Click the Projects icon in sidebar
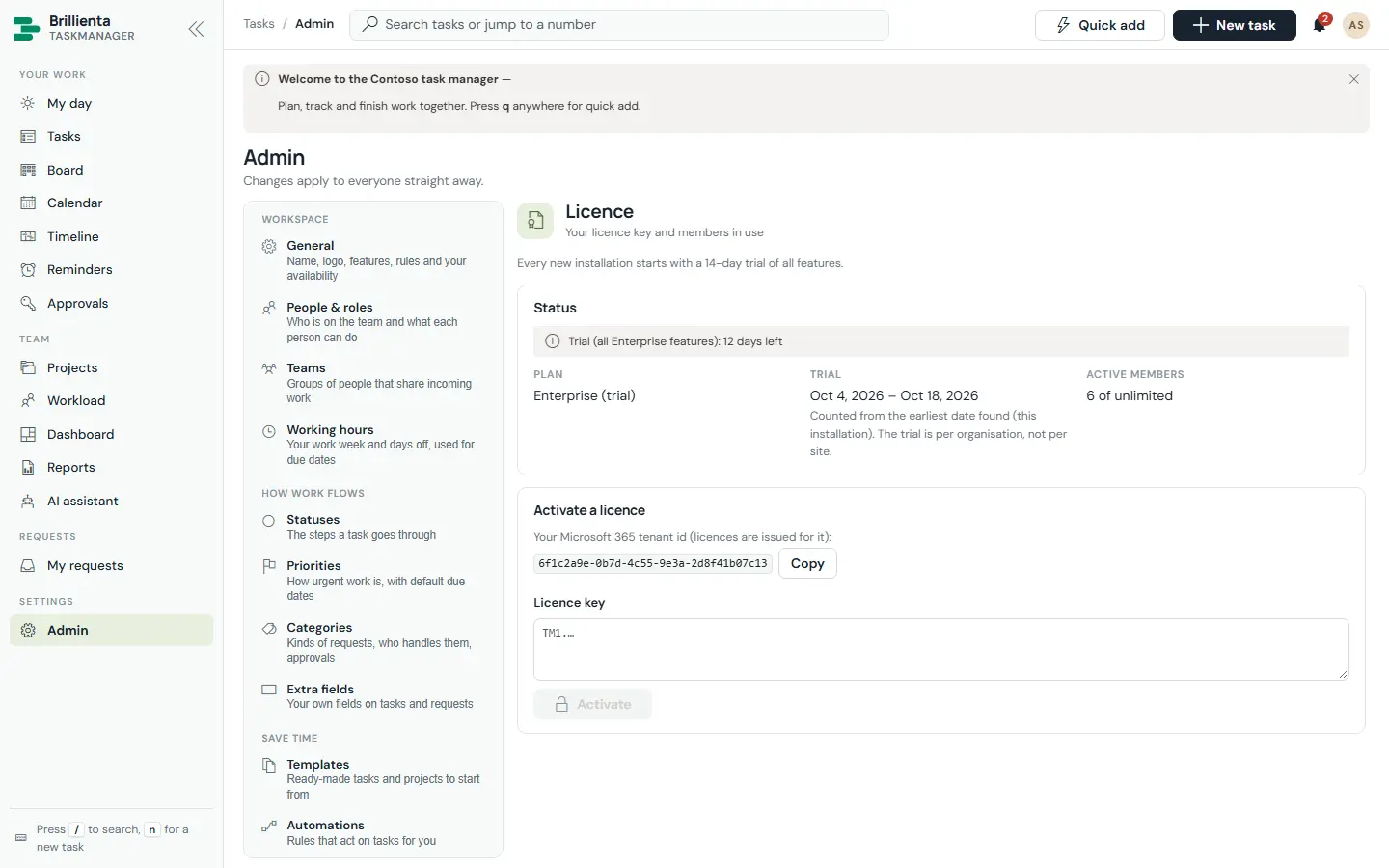 (28, 367)
